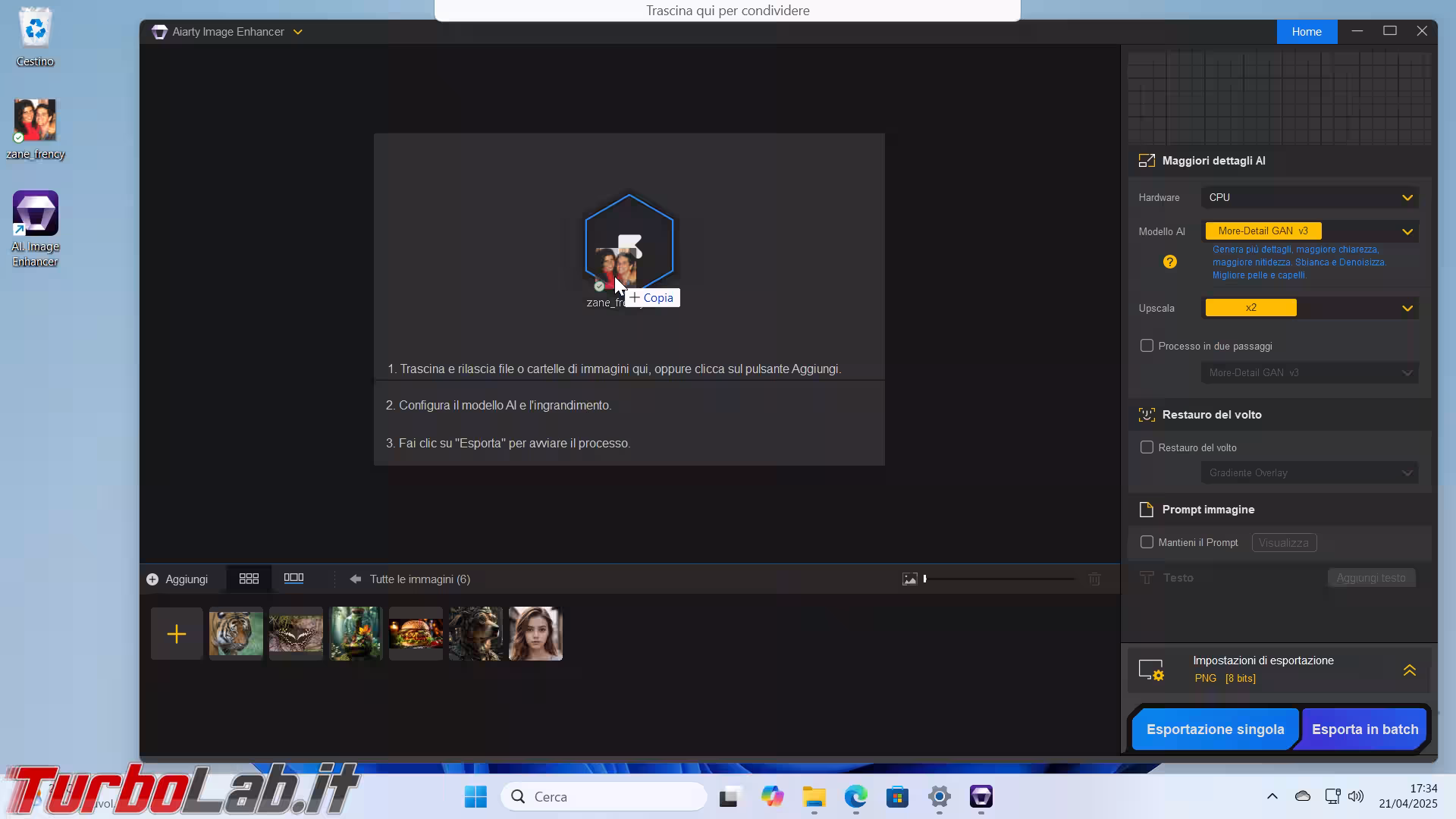Switch to filmstrip view icon

coord(293,579)
